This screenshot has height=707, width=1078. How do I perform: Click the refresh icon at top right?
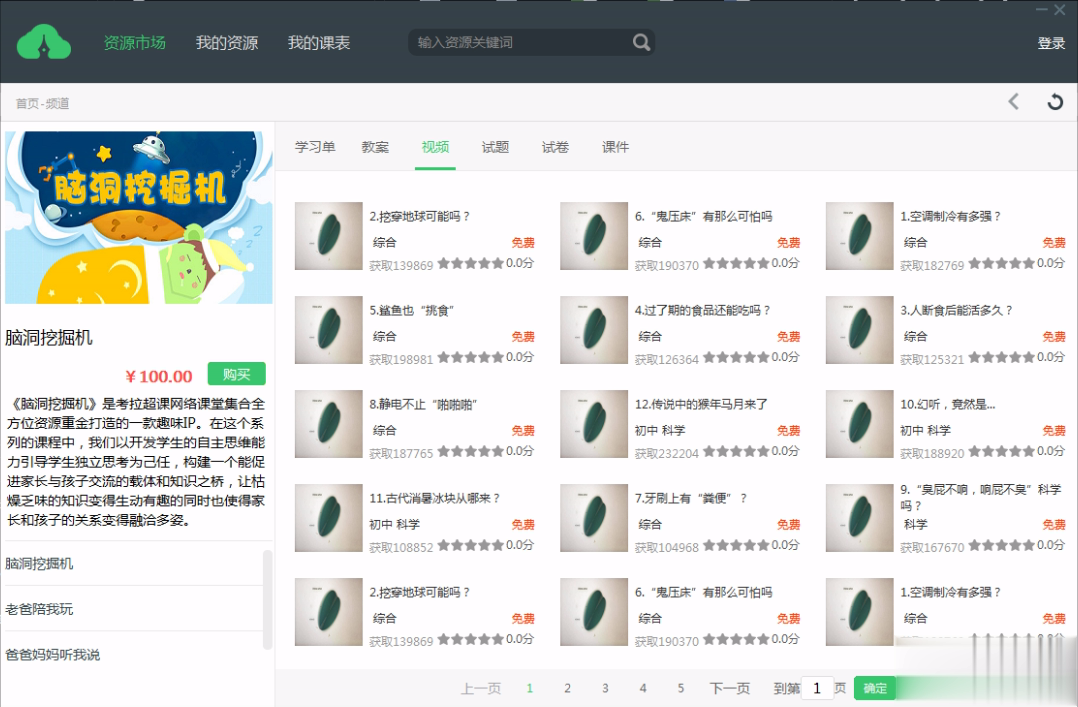(1057, 101)
